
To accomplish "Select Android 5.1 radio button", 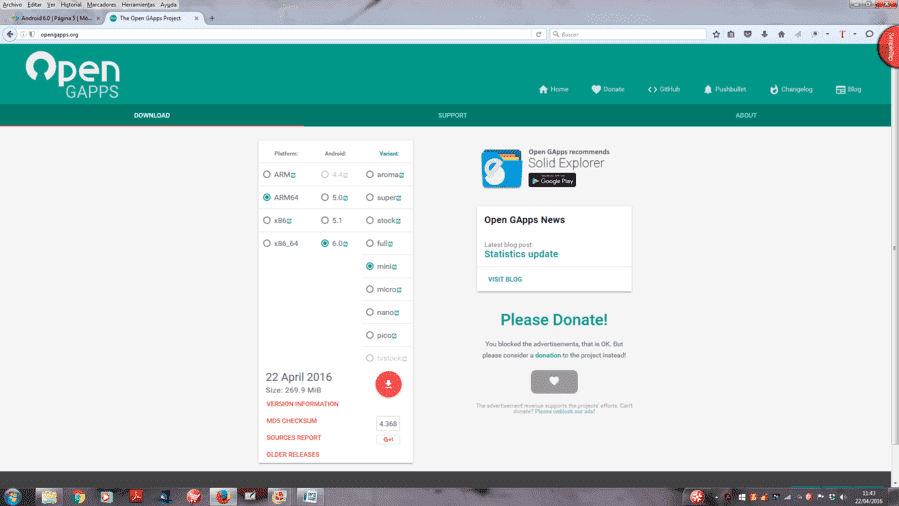I will 325,220.
